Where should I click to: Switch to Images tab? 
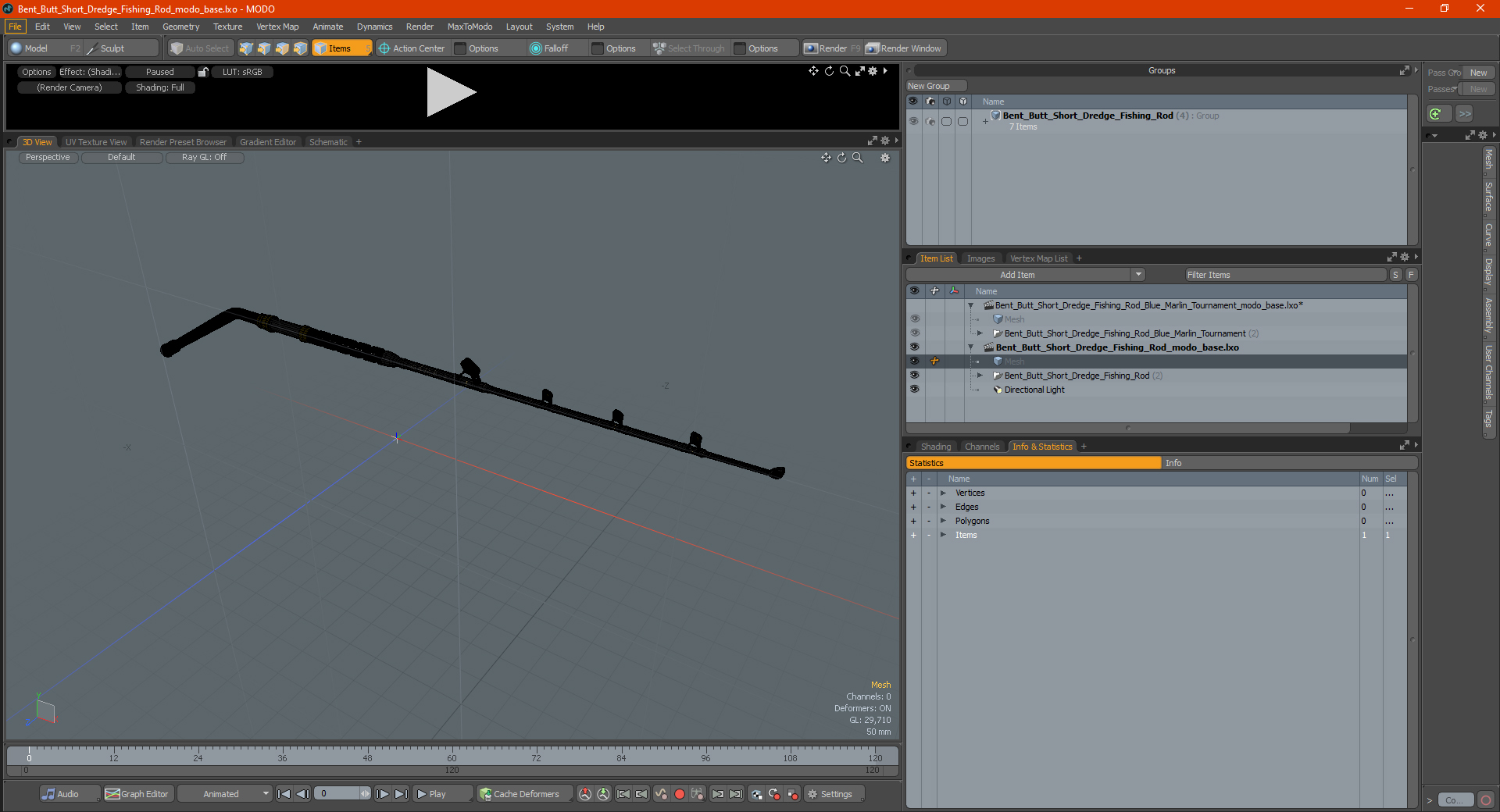pyautogui.click(x=980, y=258)
